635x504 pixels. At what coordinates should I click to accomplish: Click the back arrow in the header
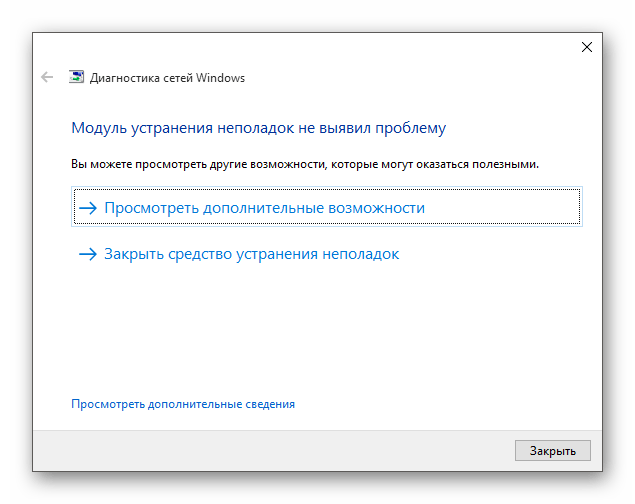pyautogui.click(x=47, y=77)
